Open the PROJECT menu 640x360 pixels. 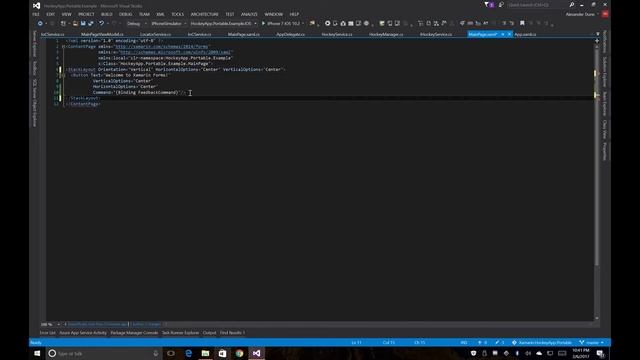click(x=86, y=14)
